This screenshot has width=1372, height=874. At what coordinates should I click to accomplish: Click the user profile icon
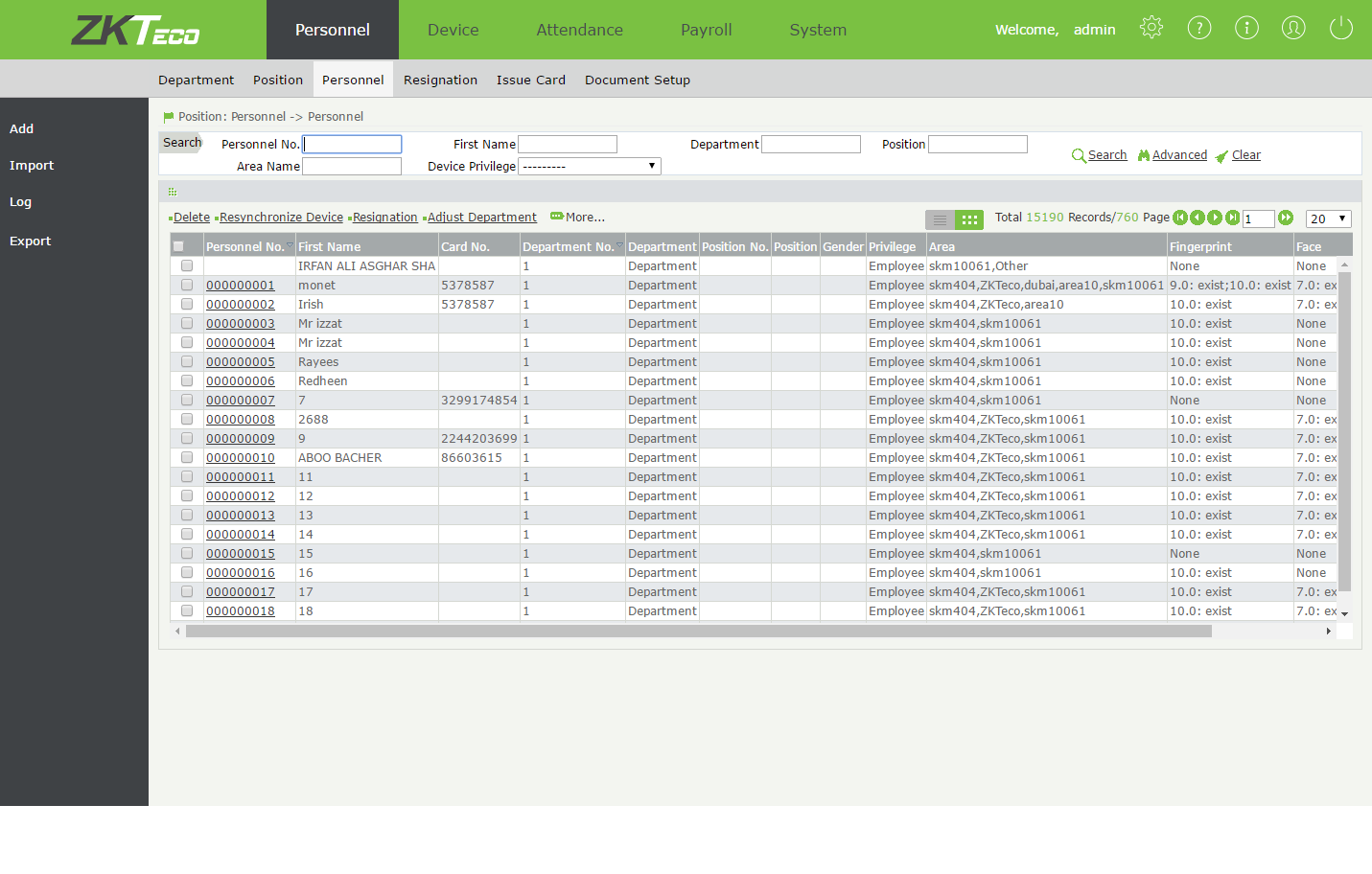coord(1293,29)
